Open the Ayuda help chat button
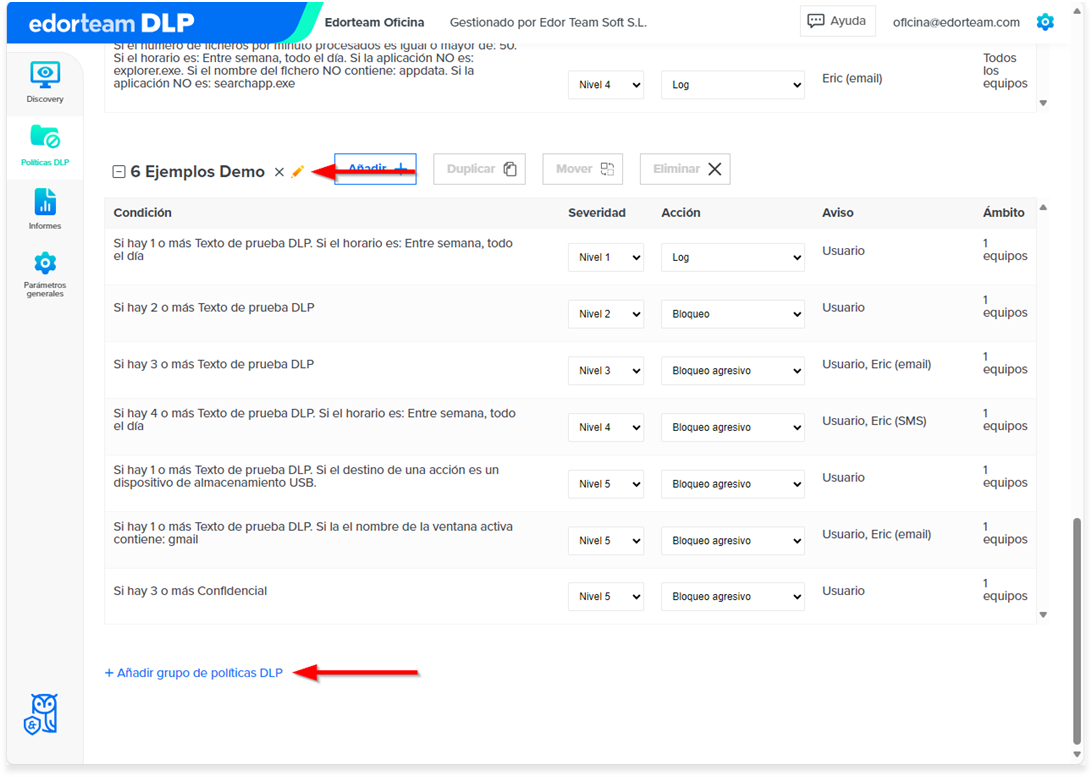Viewport: 1092px width, 777px height. (837, 21)
